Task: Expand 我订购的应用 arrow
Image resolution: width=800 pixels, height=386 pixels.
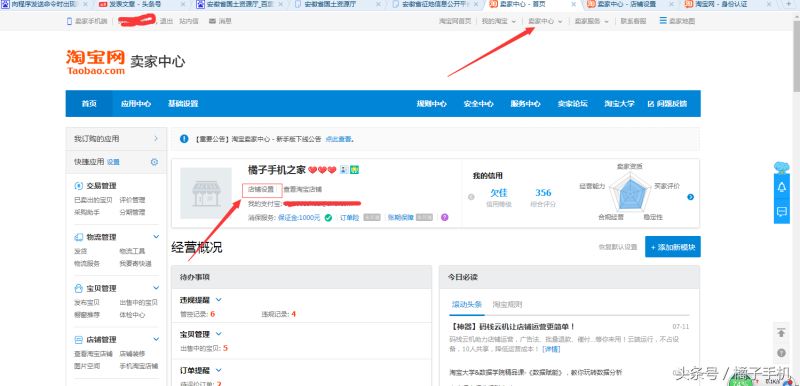Action: [x=156, y=139]
